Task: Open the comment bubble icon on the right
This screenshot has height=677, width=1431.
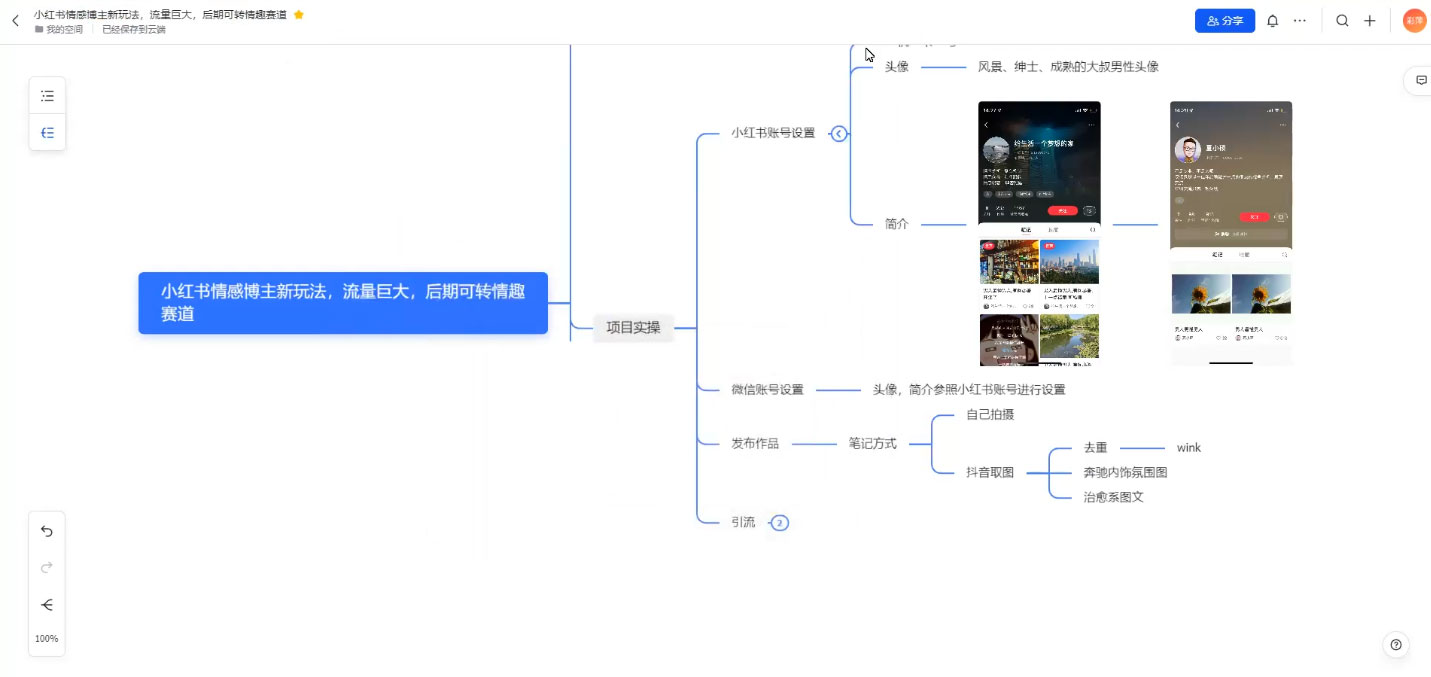Action: pyautogui.click(x=1421, y=80)
